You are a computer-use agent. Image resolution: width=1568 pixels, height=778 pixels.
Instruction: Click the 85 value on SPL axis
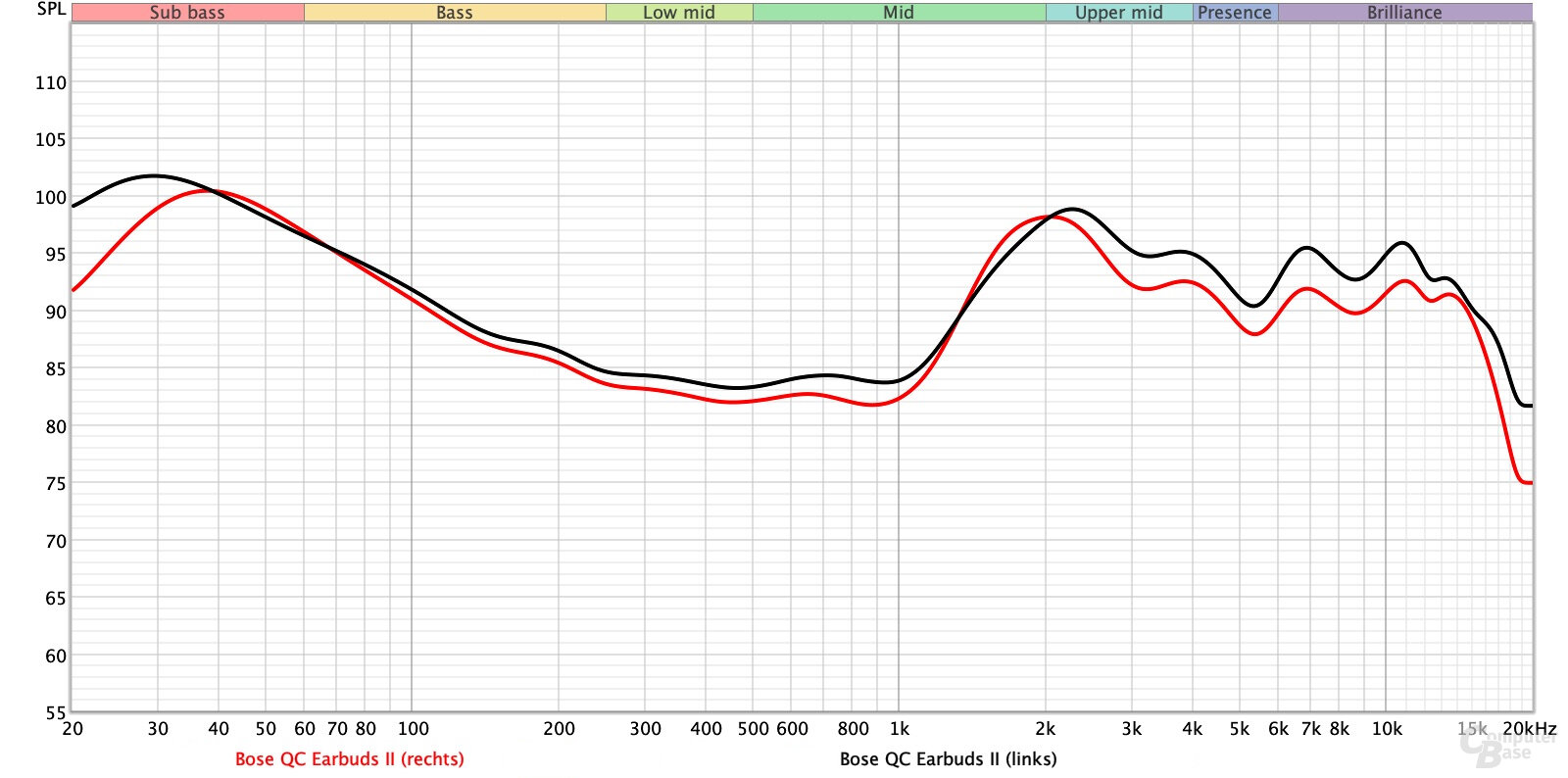(x=56, y=368)
